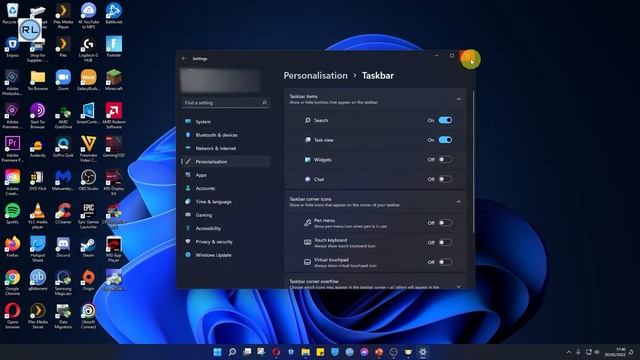Select the Origin desktop icon
The height and width of the screenshot is (360, 640).
(x=88, y=280)
